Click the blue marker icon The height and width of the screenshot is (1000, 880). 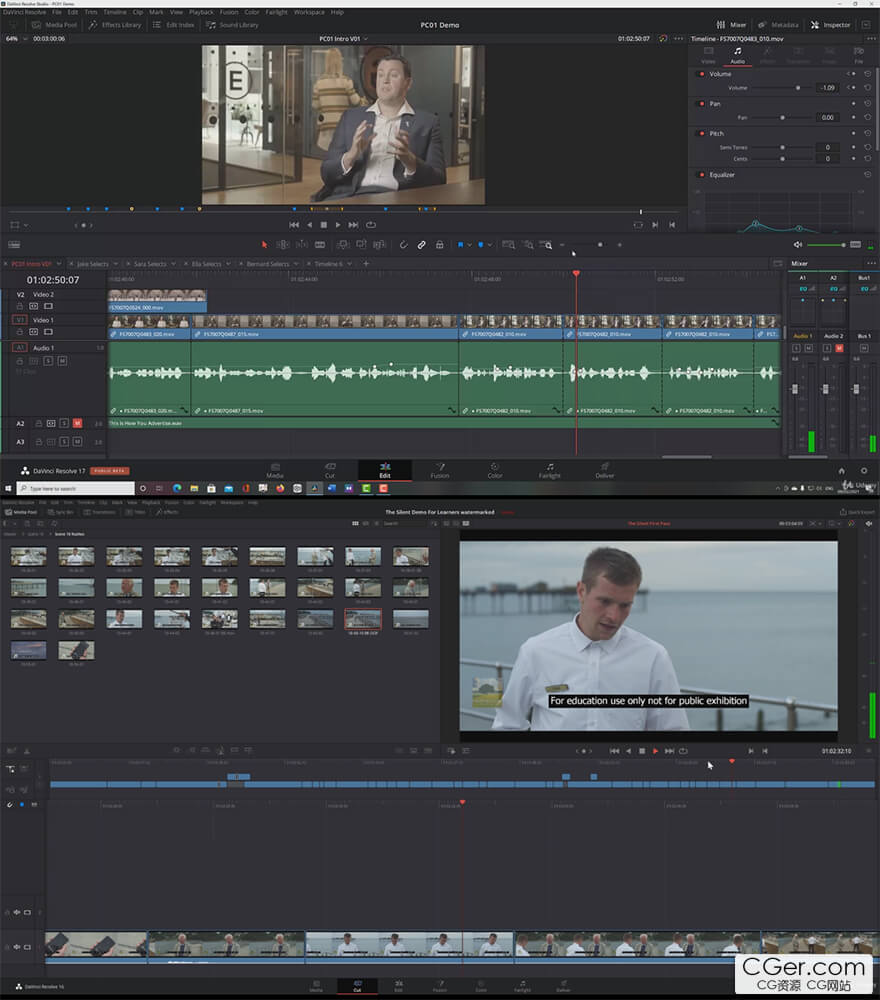[481, 245]
